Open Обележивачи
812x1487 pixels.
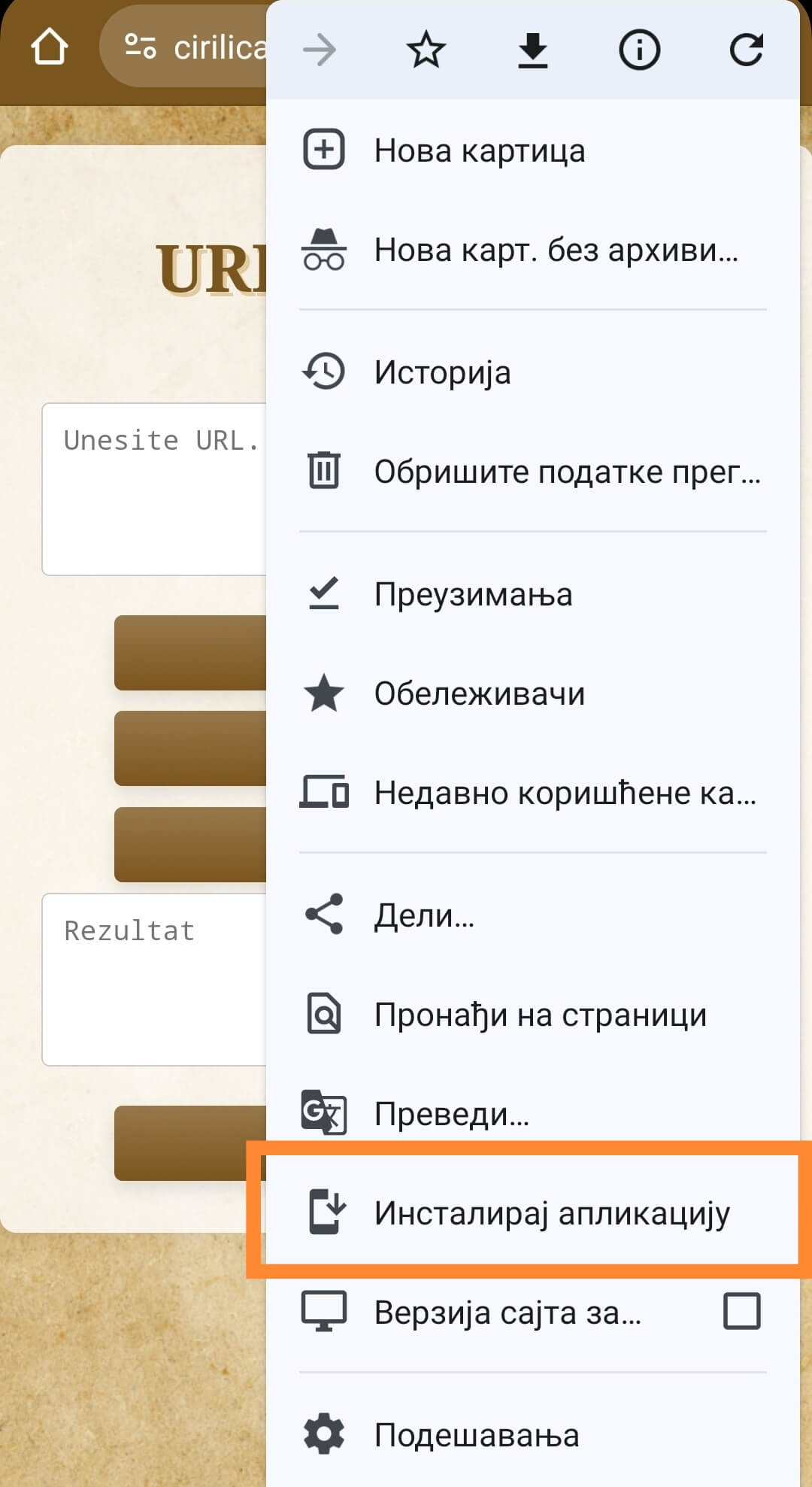tap(533, 693)
